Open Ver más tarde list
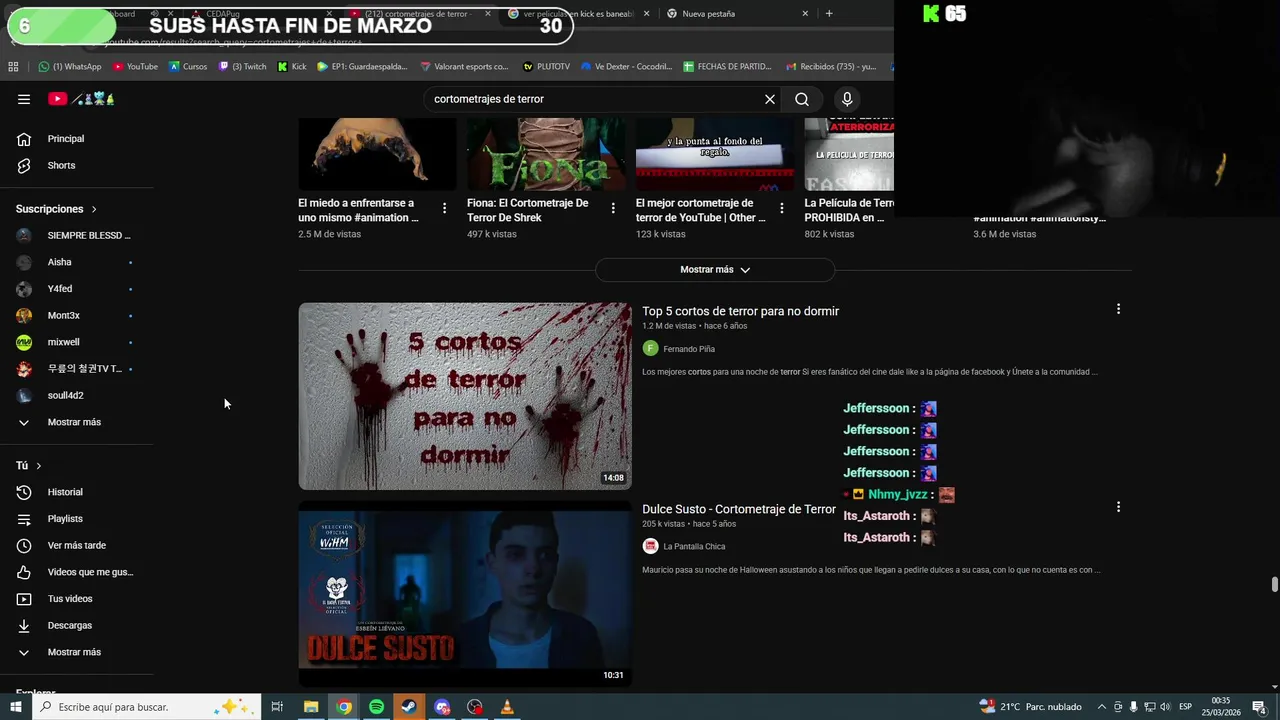Viewport: 1280px width, 720px height. (x=77, y=545)
